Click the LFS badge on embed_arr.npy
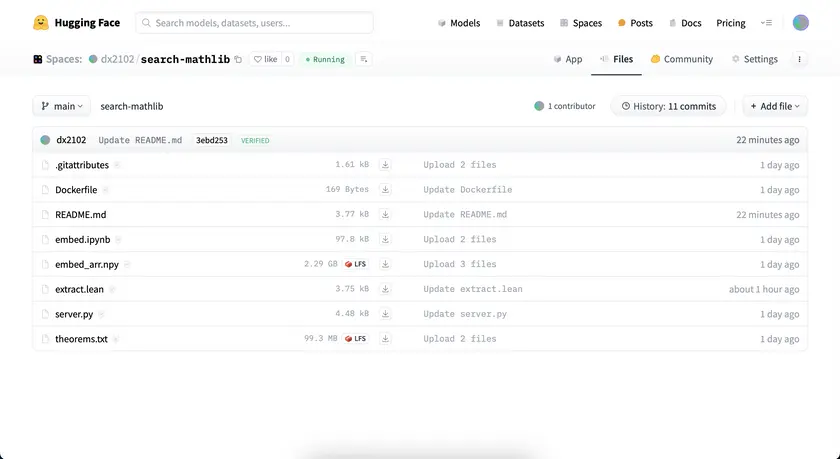The height and width of the screenshot is (459, 840). click(x=356, y=264)
